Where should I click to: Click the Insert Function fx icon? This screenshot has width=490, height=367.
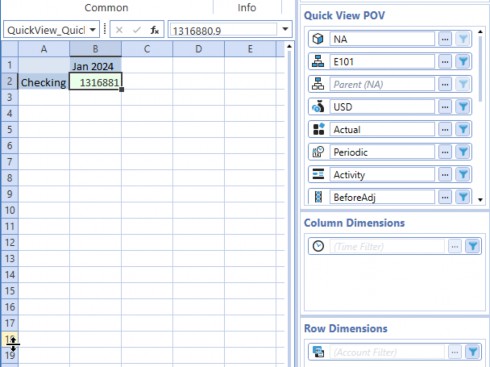click(x=154, y=30)
